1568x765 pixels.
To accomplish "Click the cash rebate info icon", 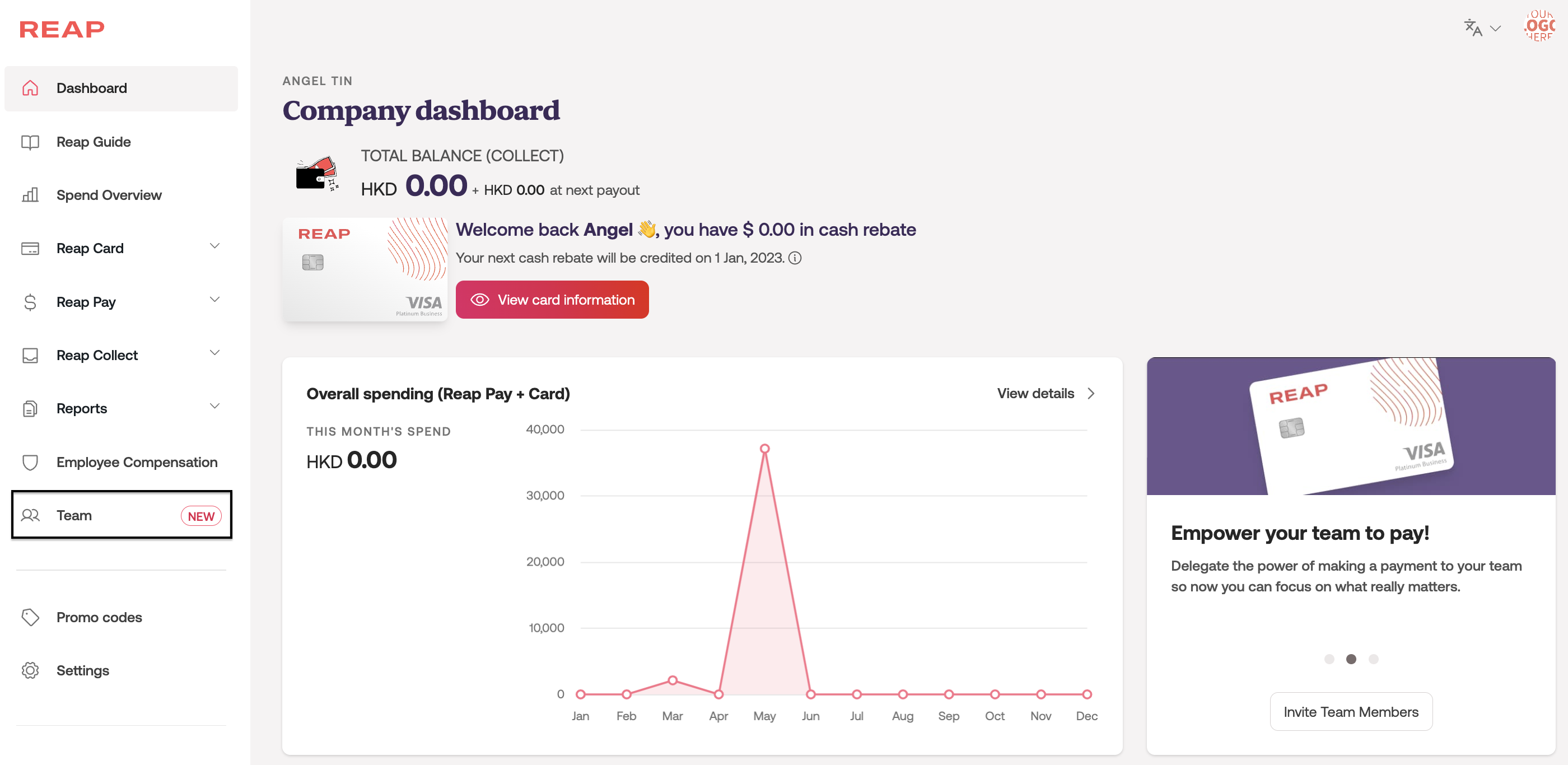I will click(x=795, y=258).
